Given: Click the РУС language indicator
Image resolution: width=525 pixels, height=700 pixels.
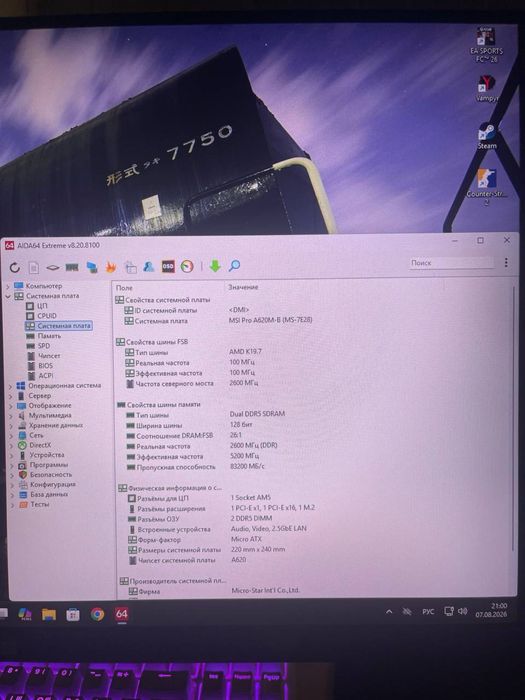Looking at the screenshot, I should coord(428,611).
